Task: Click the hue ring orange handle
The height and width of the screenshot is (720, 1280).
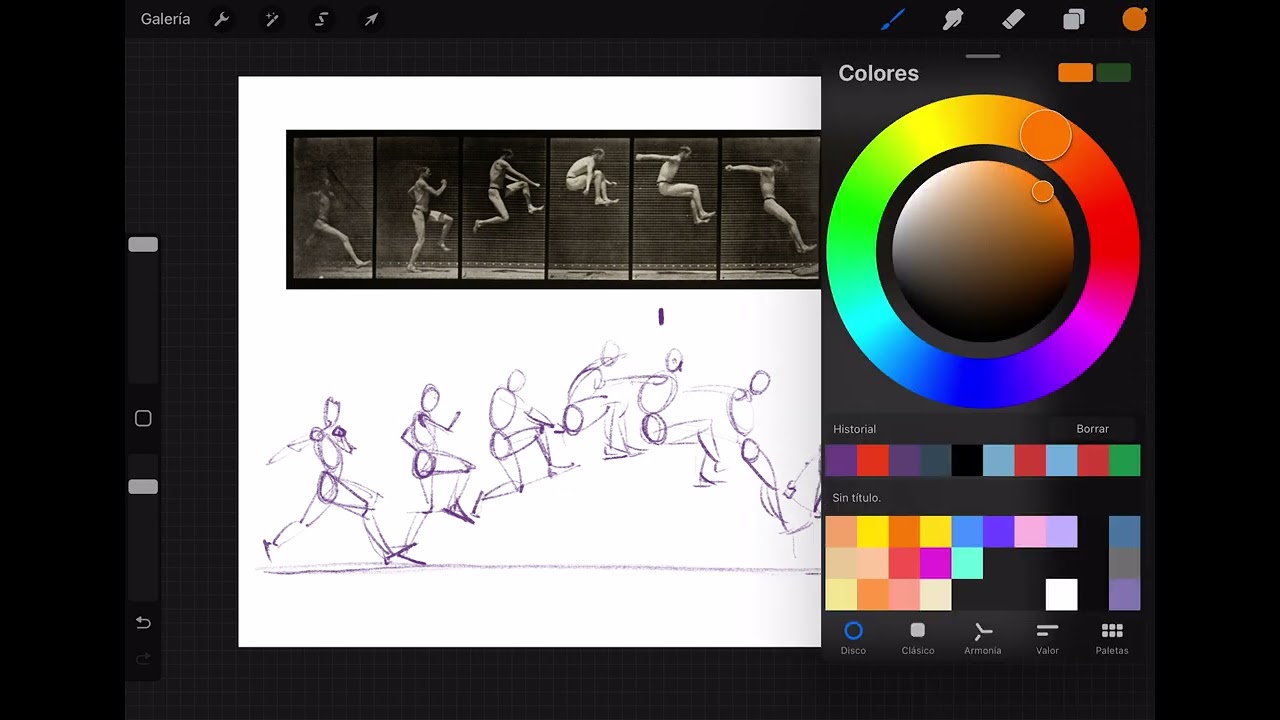Action: pos(1045,135)
